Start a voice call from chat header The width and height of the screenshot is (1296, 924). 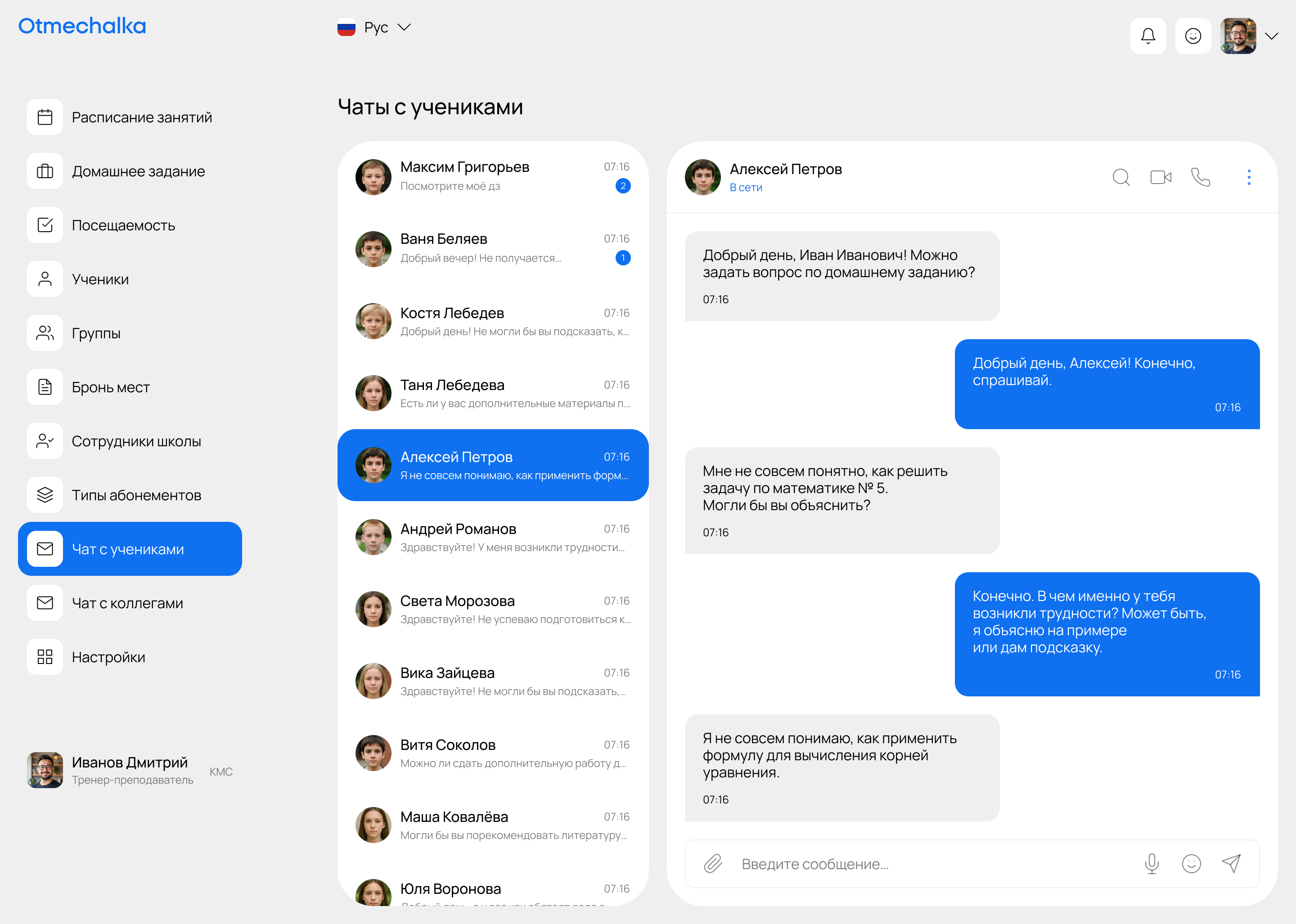tap(1201, 178)
